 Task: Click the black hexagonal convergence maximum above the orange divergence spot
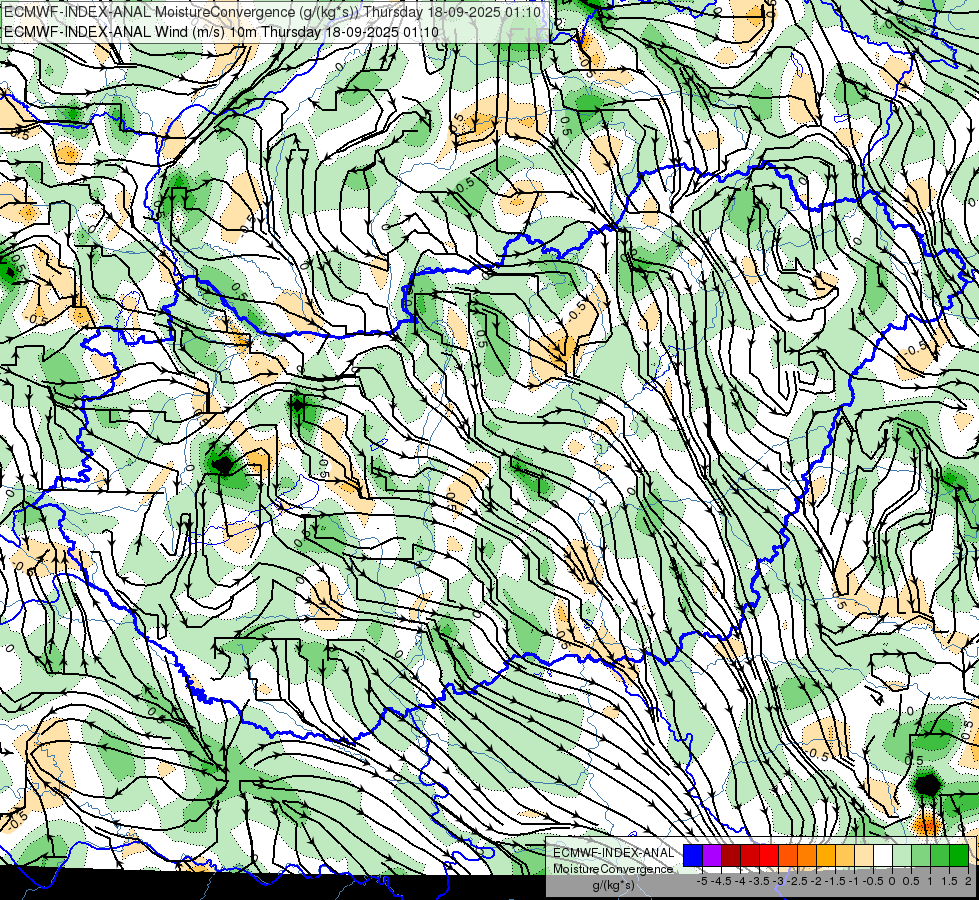coord(928,784)
